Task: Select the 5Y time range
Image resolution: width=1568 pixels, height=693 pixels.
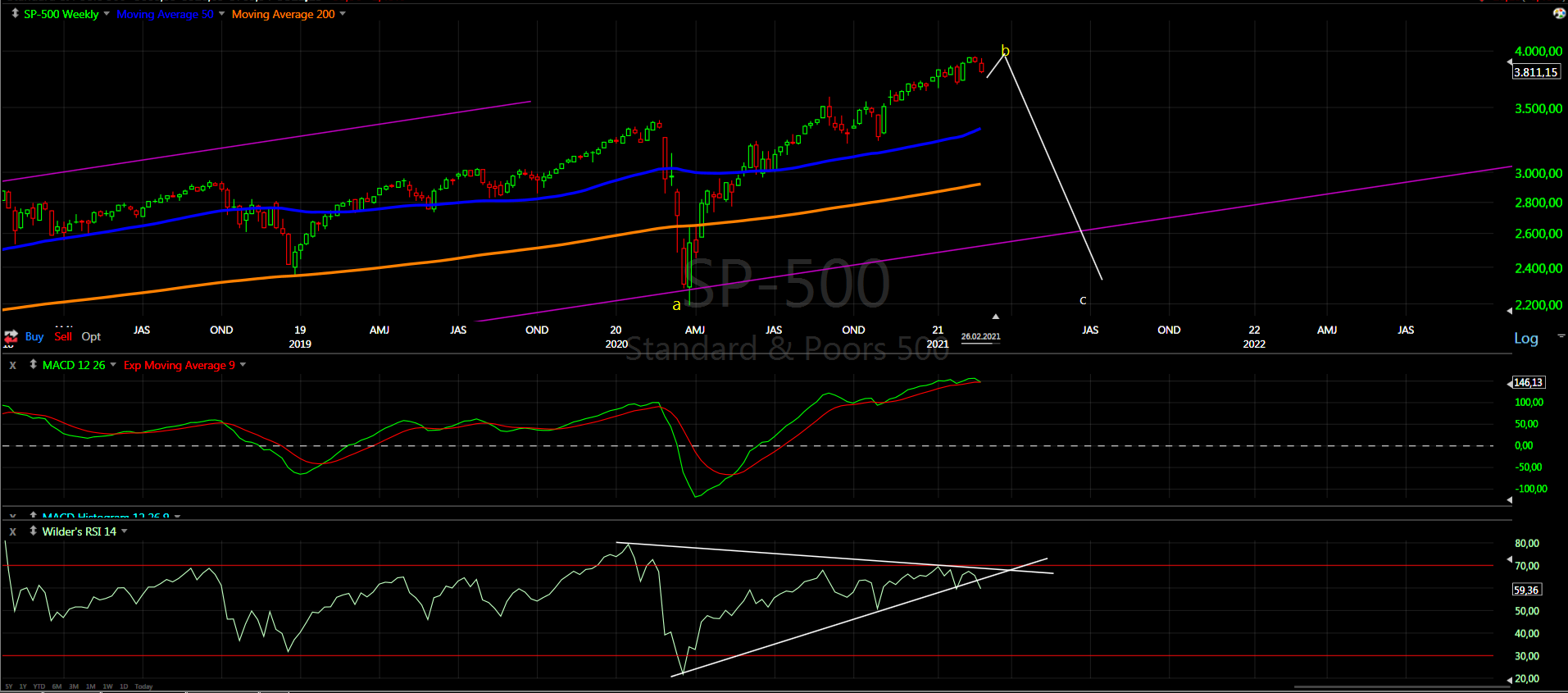Action: [x=9, y=686]
